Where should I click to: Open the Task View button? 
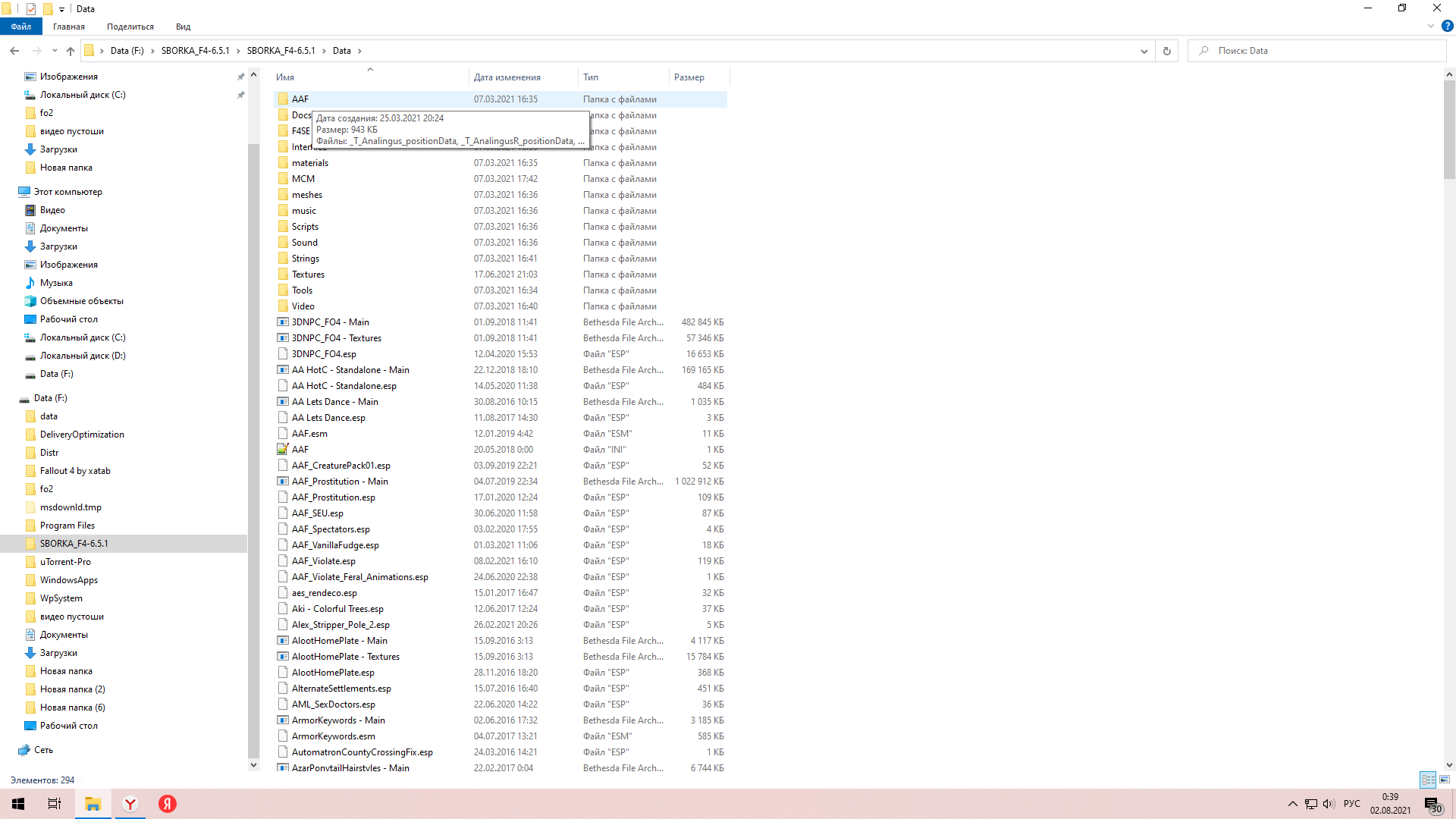tap(55, 804)
